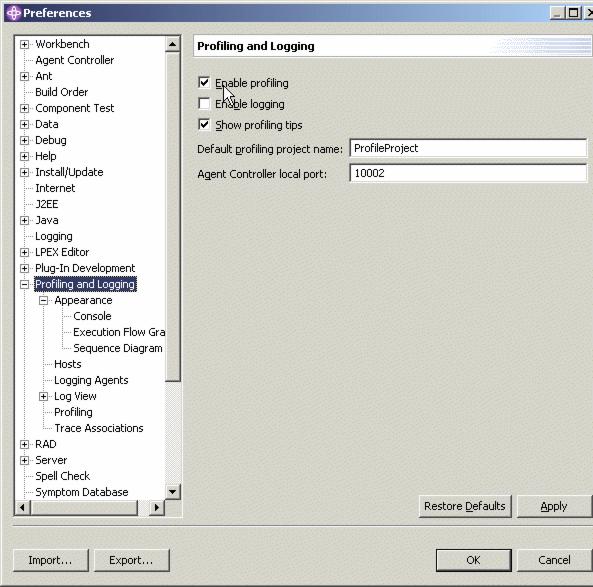Image resolution: width=593 pixels, height=587 pixels.
Task: Expand the Java preferences node
Action: click(x=24, y=220)
